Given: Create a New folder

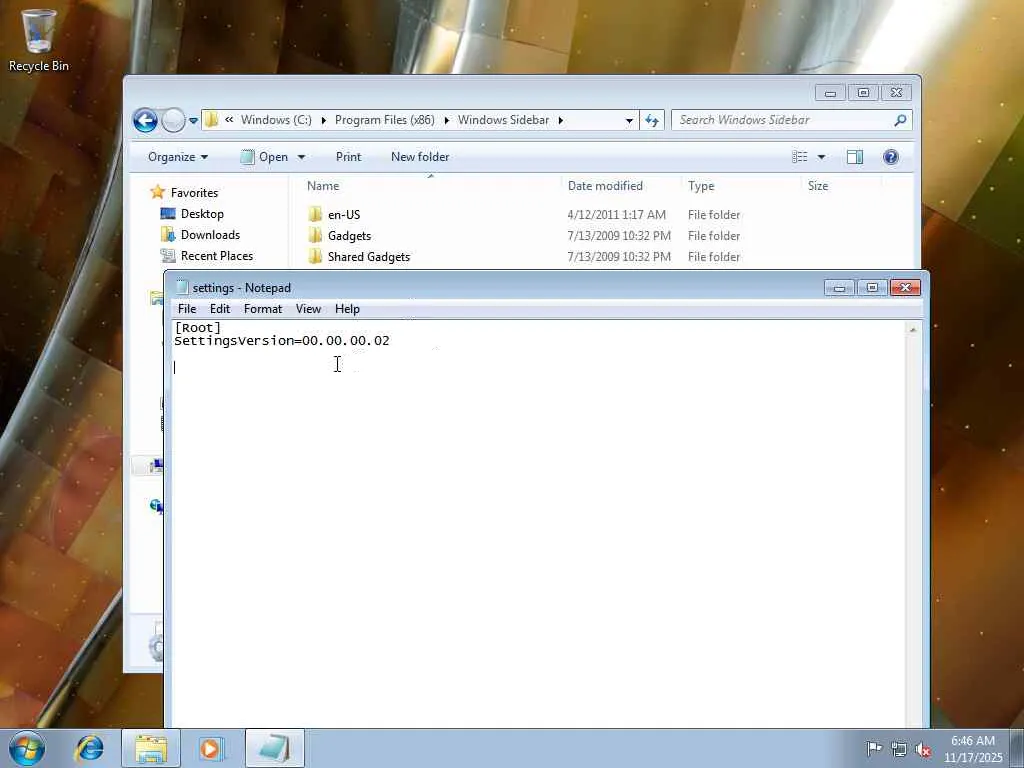Looking at the screenshot, I should click(420, 157).
